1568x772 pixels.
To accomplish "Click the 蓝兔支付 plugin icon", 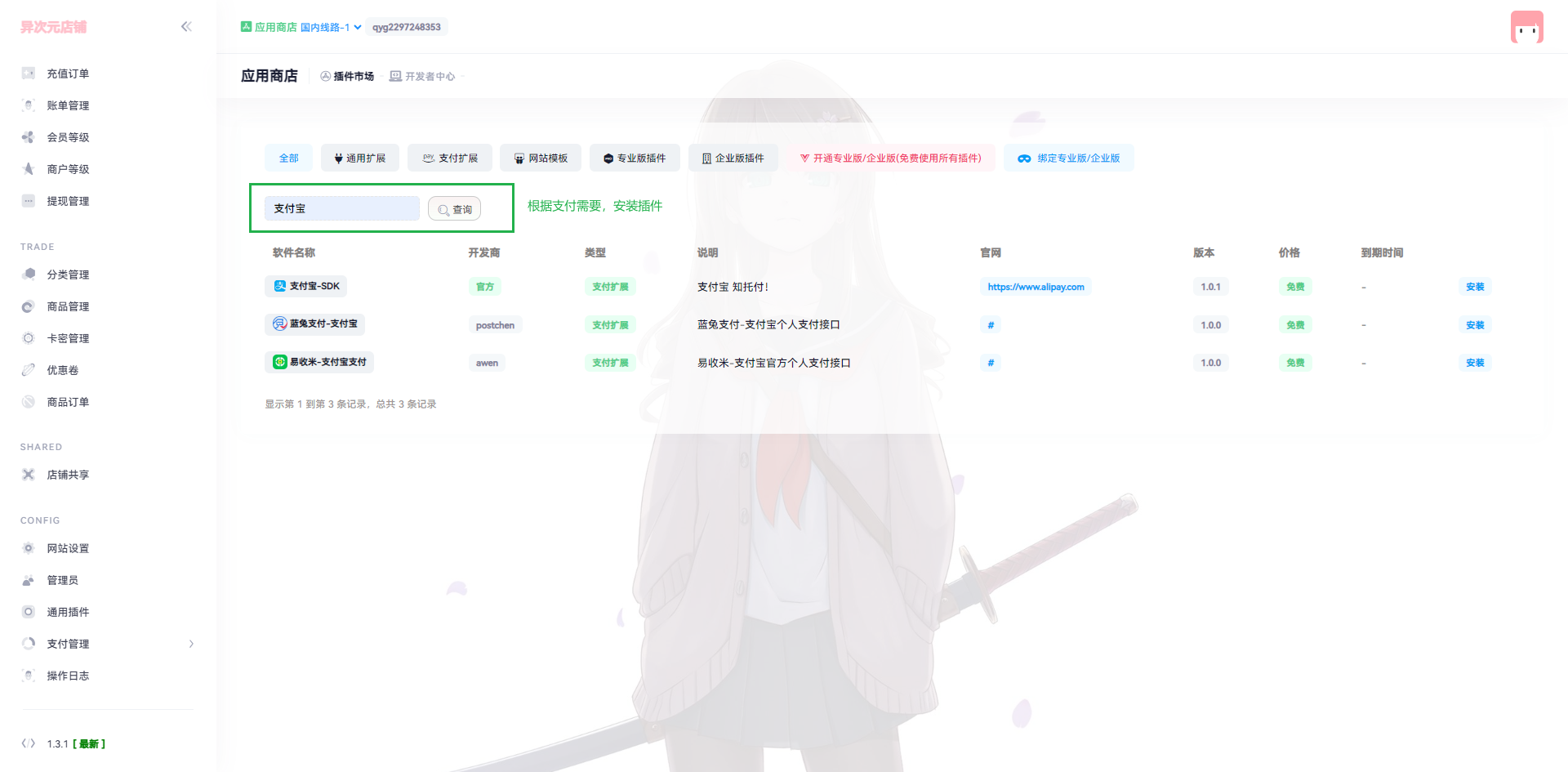I will 280,324.
